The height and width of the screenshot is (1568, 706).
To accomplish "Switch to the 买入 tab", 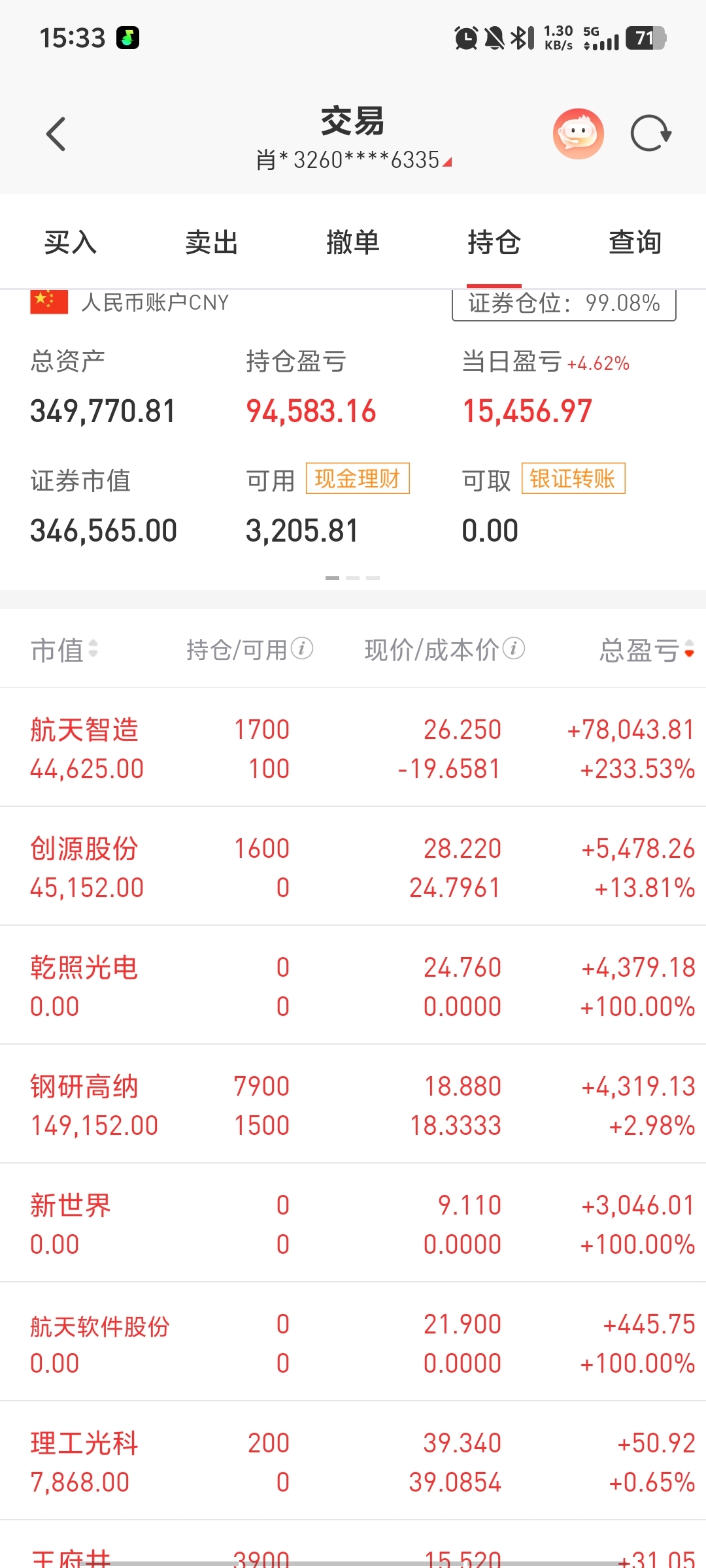I will click(x=71, y=242).
